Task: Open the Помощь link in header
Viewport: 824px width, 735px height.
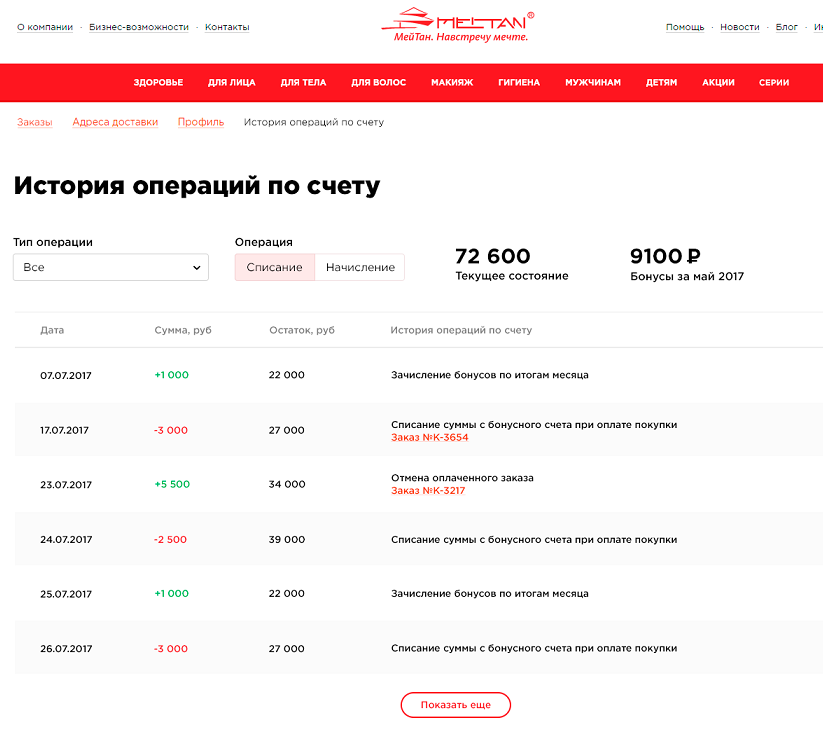Action: (x=685, y=27)
